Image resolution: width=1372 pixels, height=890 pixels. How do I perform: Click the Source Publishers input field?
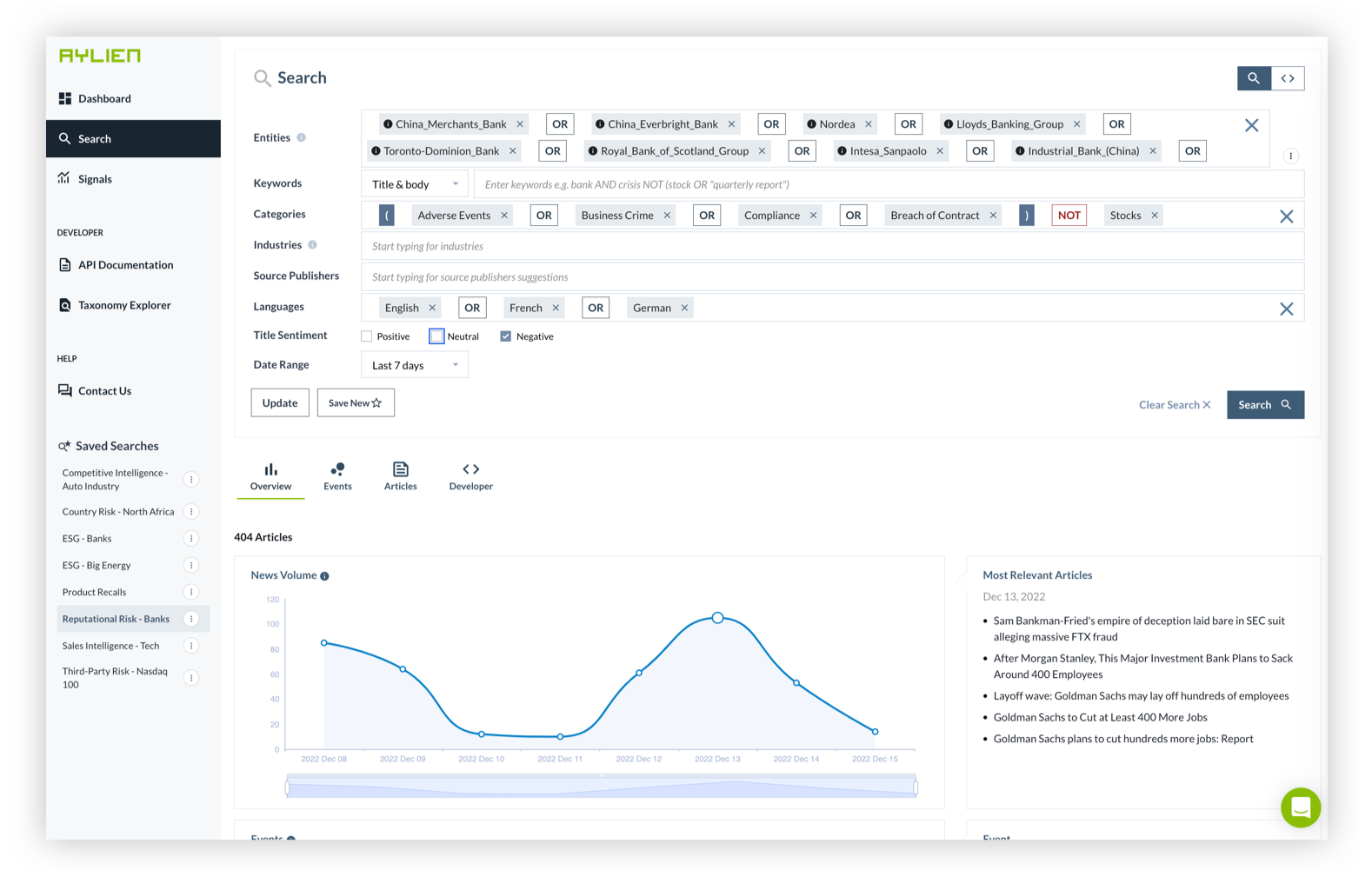coord(833,277)
